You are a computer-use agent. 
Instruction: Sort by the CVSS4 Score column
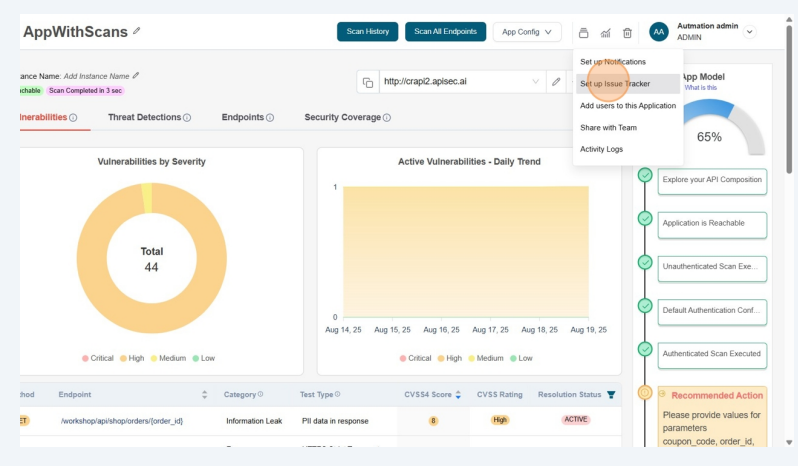pyautogui.click(x=458, y=395)
